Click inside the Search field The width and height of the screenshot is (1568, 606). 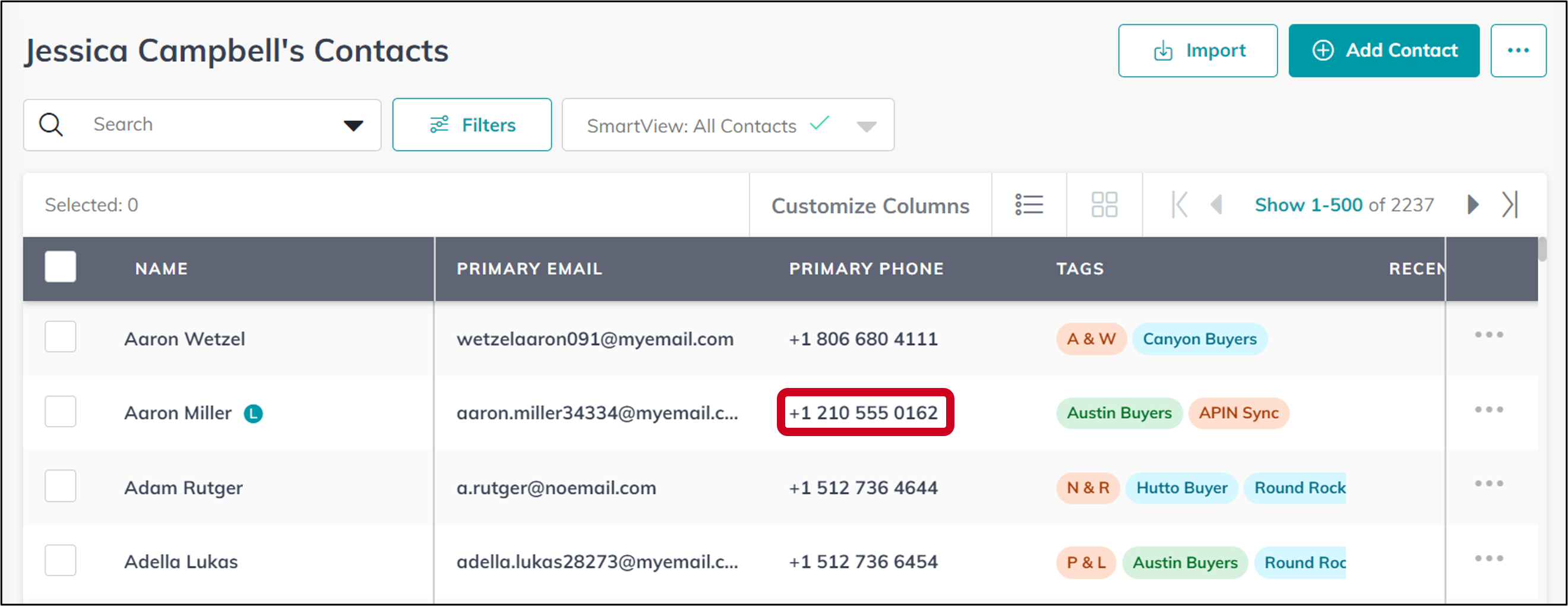point(182,124)
